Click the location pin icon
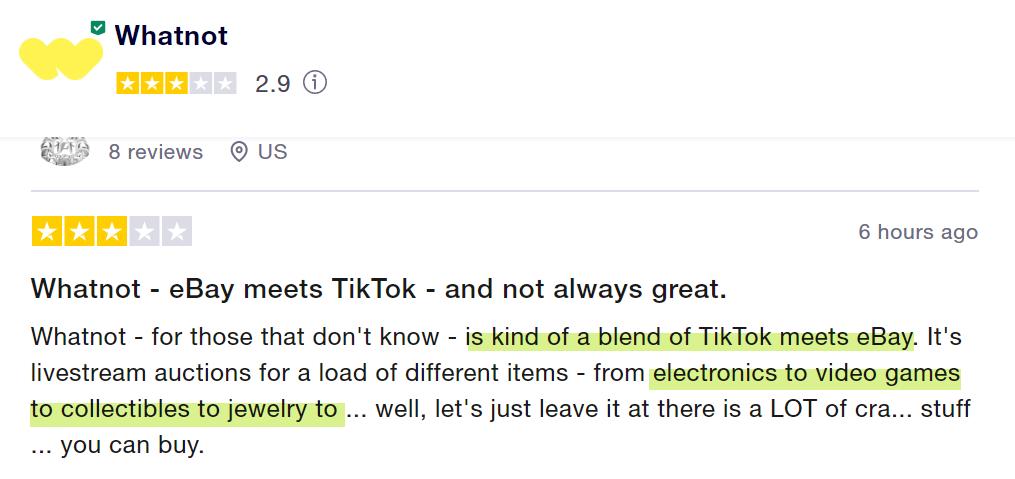Viewport: 1015px width, 479px height. [x=238, y=152]
